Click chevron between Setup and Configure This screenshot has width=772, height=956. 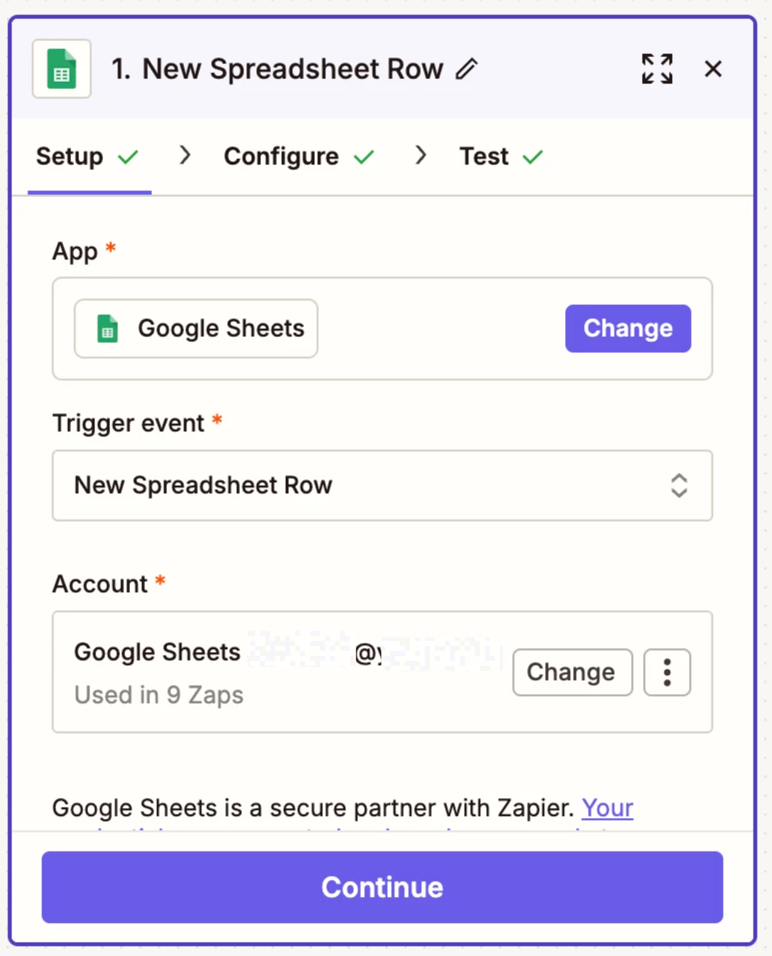coord(185,155)
